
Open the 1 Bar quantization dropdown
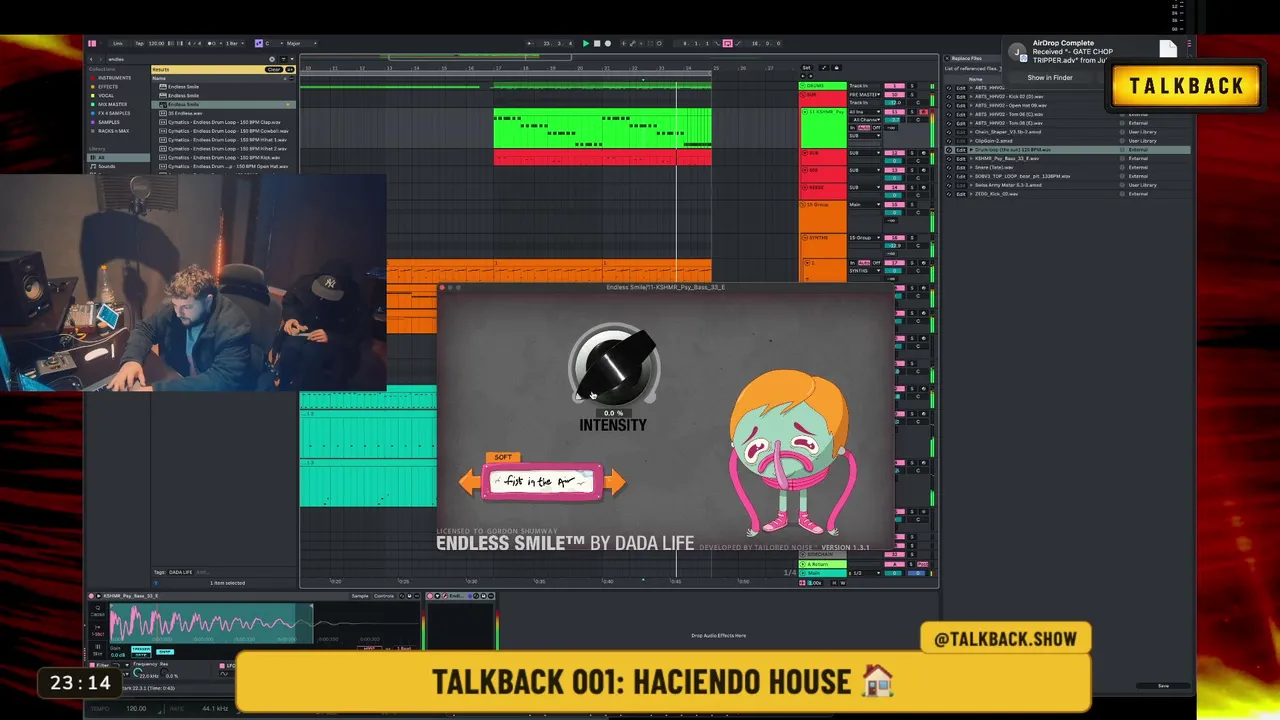(233, 43)
